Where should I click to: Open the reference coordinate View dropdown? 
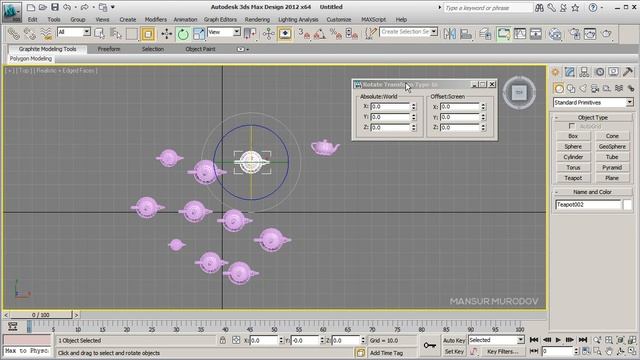point(224,32)
